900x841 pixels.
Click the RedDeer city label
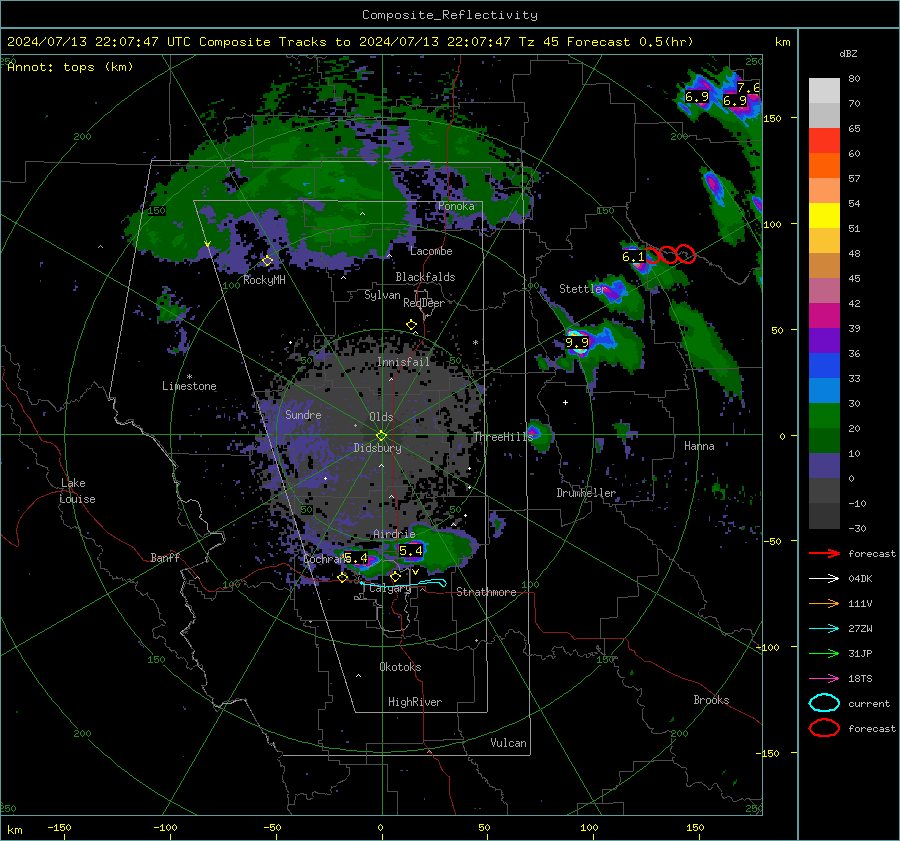(x=424, y=303)
